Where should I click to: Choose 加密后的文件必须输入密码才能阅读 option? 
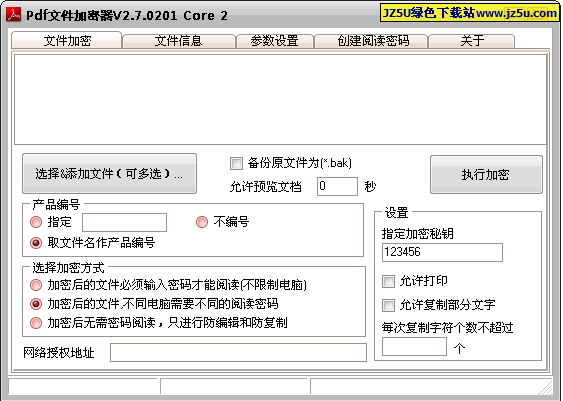[36, 285]
